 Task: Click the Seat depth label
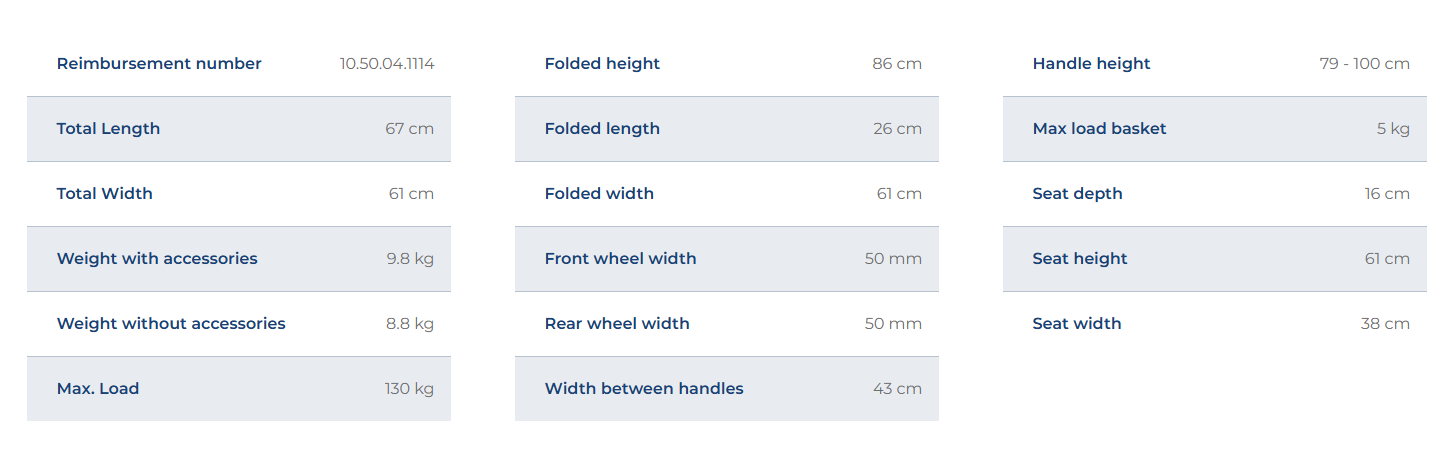coord(1077,194)
